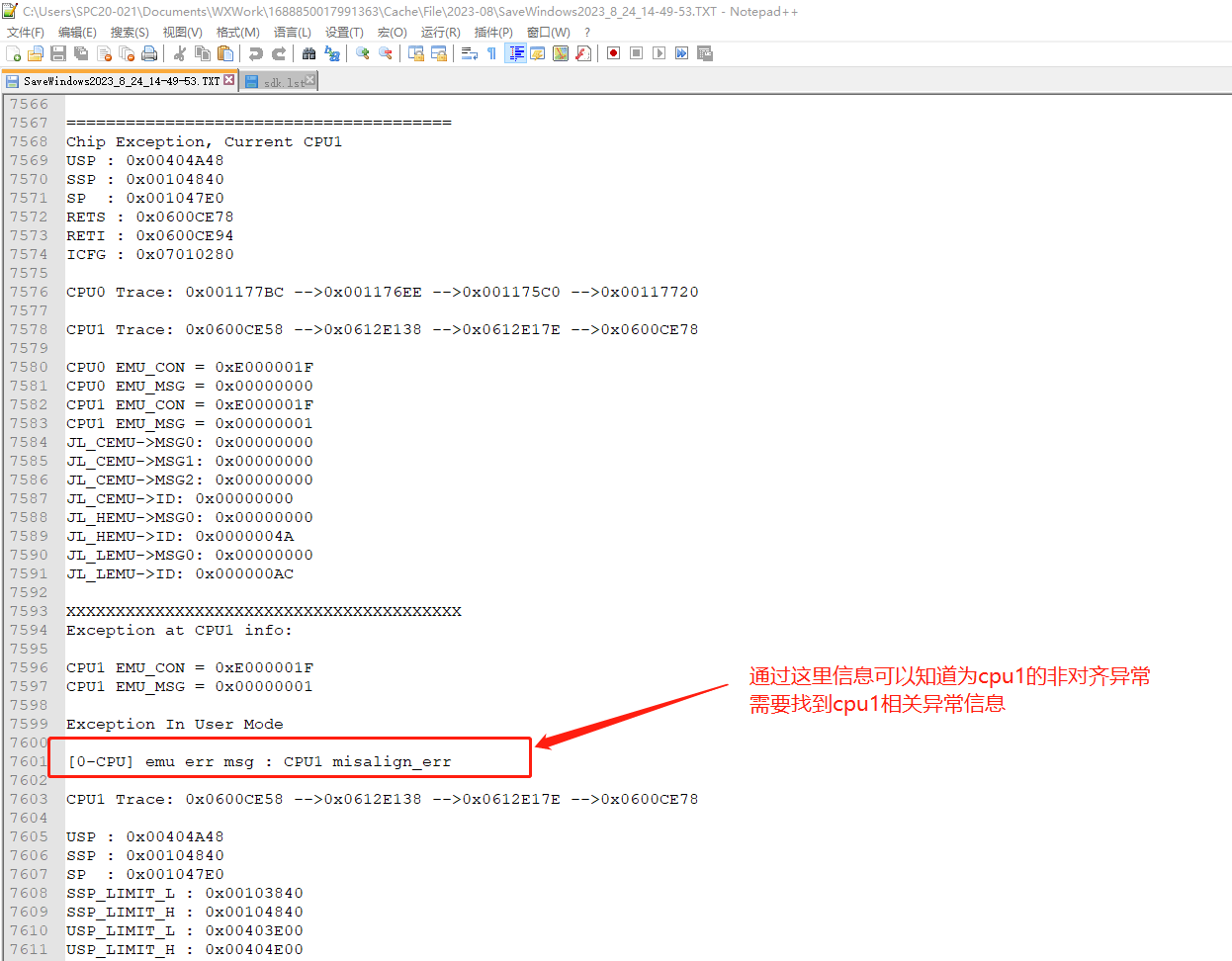This screenshot has width=1232, height=961.
Task: Open the 搜索(S) menu
Action: 130,33
